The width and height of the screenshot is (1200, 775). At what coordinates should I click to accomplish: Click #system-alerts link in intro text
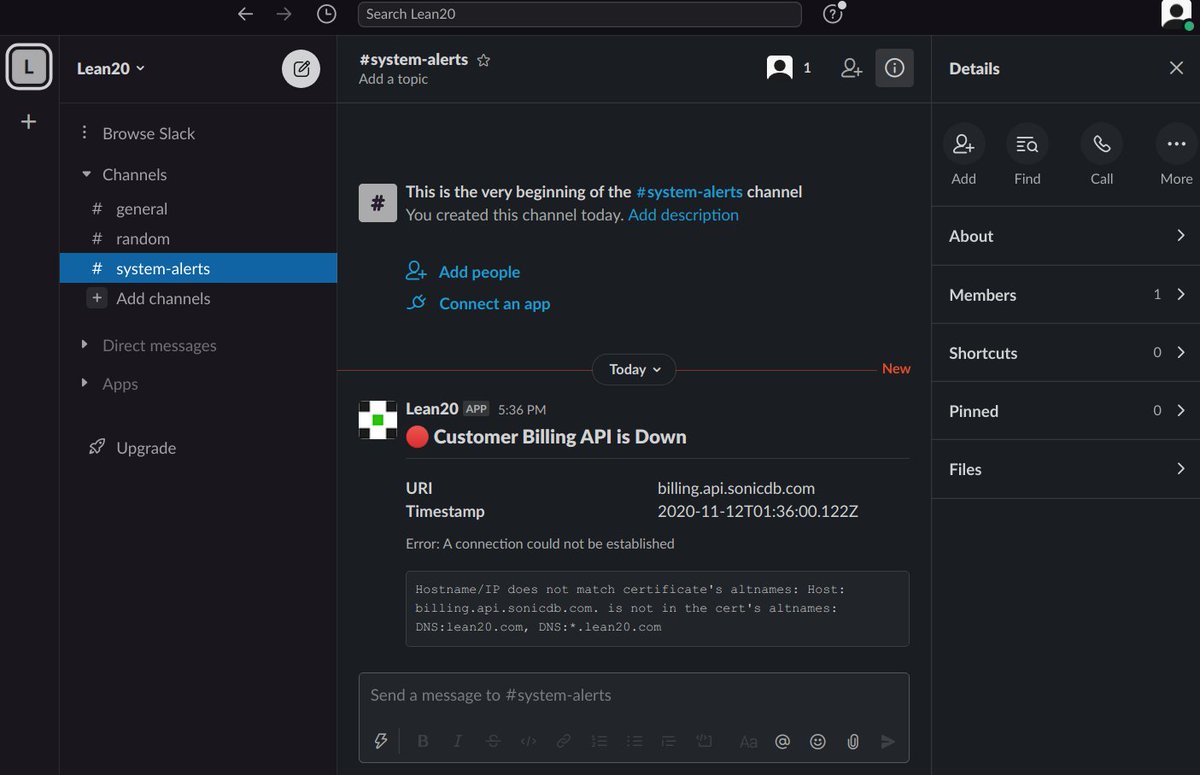click(689, 192)
